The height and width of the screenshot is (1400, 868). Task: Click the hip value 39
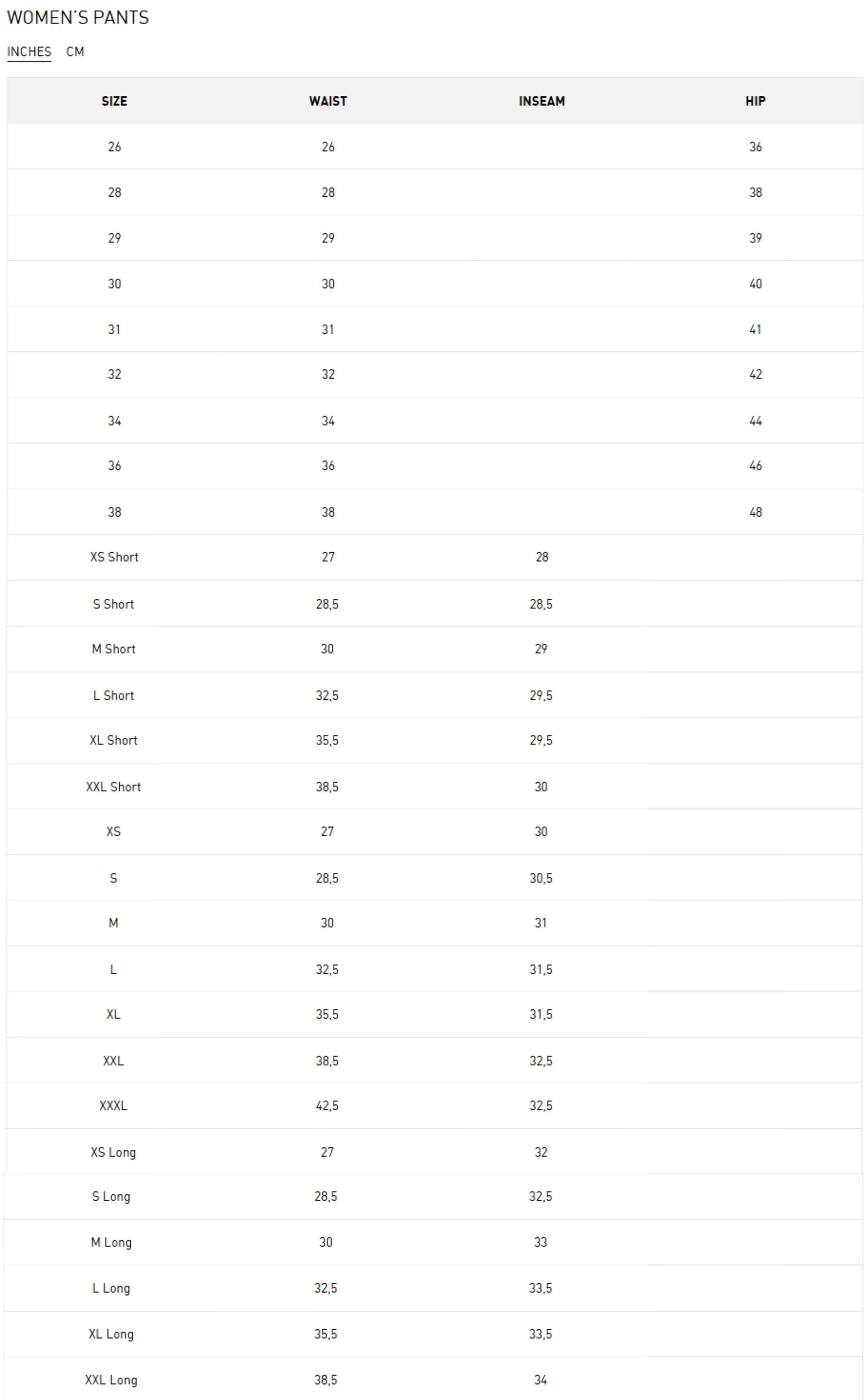755,238
